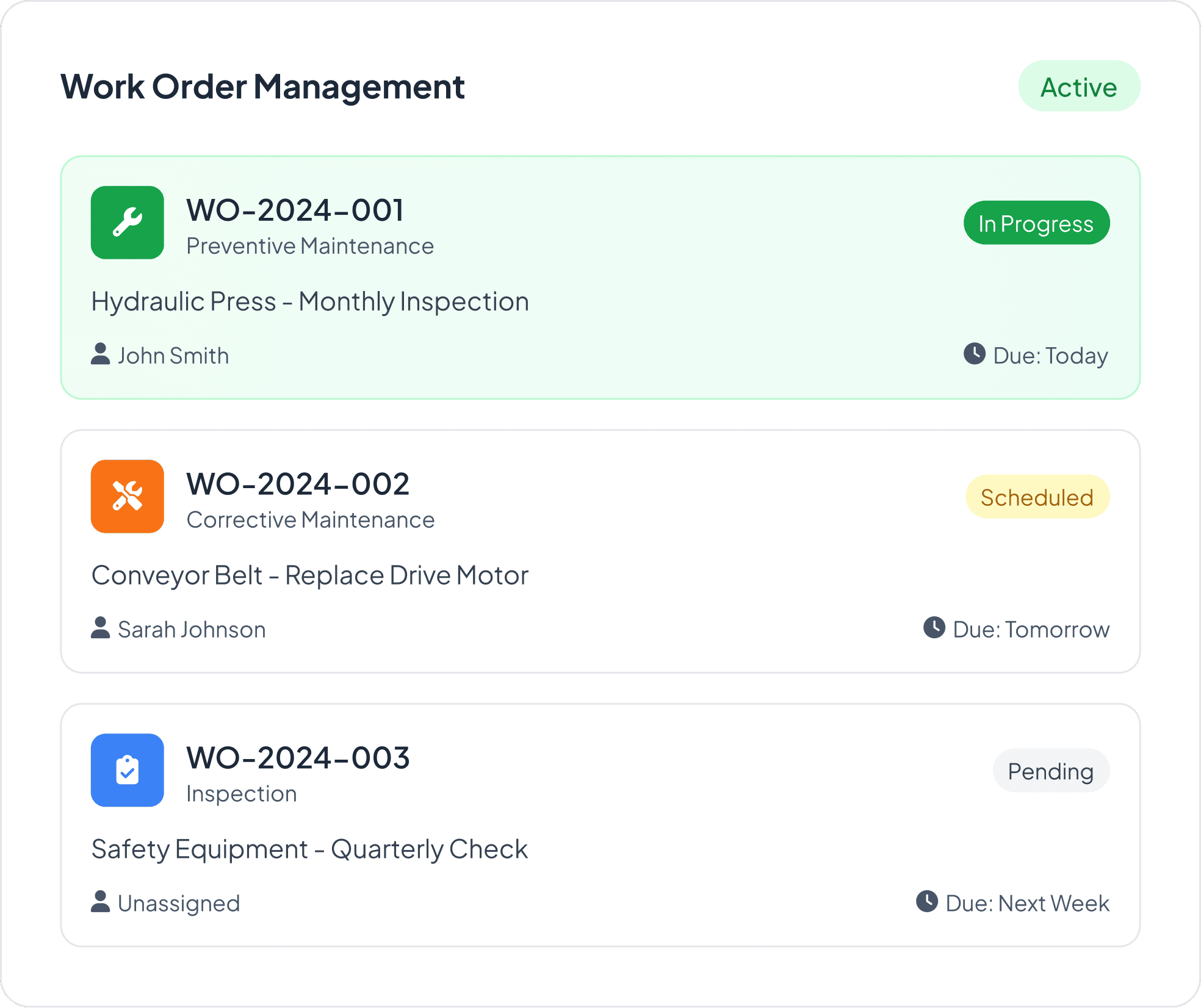The height and width of the screenshot is (1008, 1201).
Task: Click the person icon next to Unassigned
Action: coord(99,902)
